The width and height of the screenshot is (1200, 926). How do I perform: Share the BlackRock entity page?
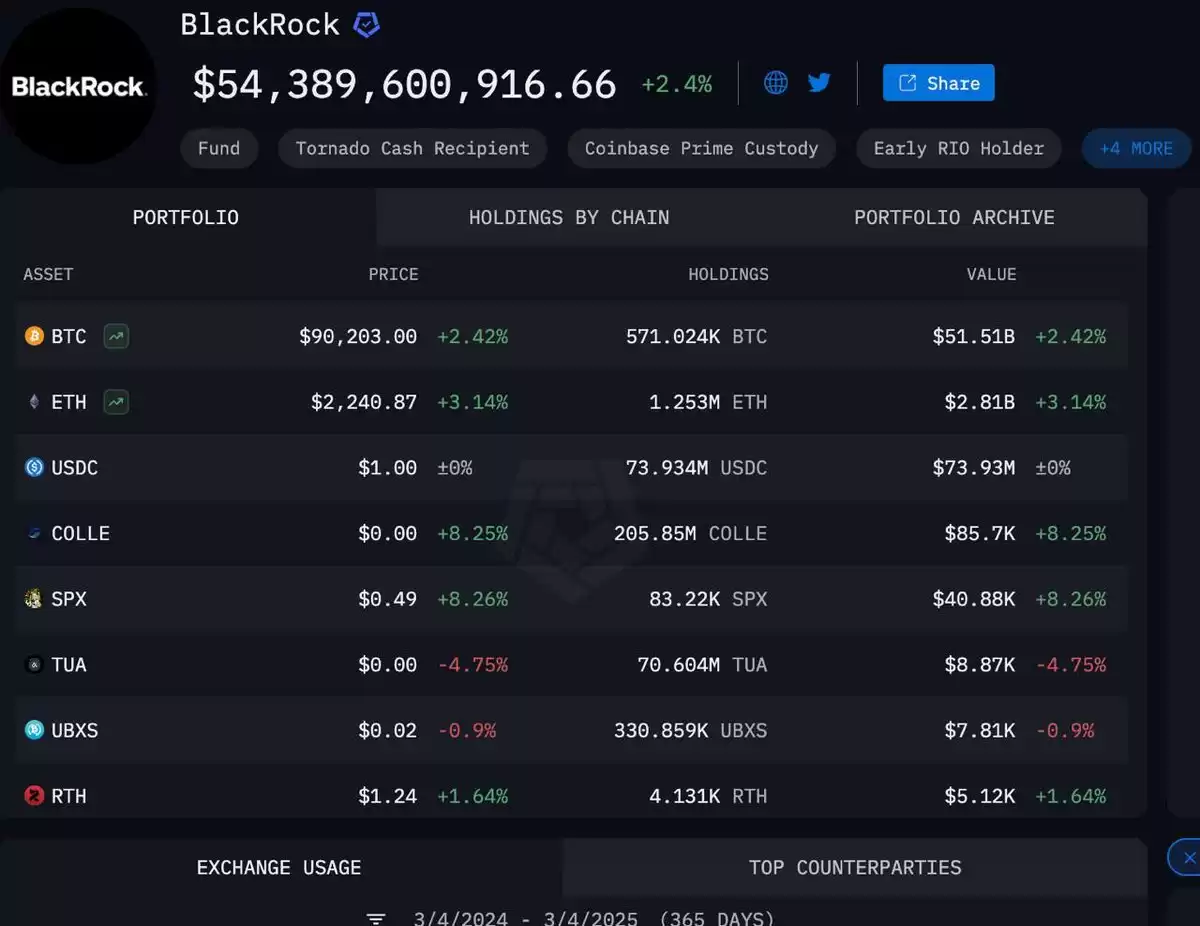938,83
